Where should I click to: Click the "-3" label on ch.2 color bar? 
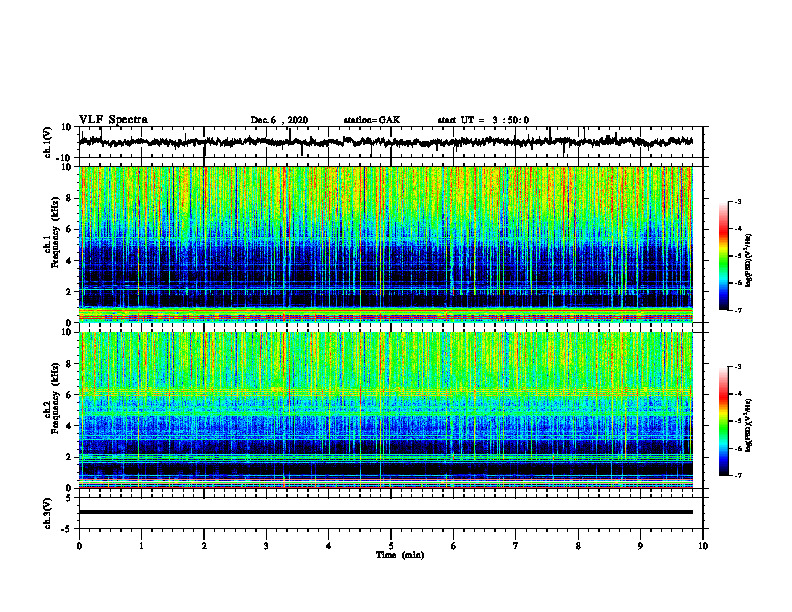click(x=738, y=367)
